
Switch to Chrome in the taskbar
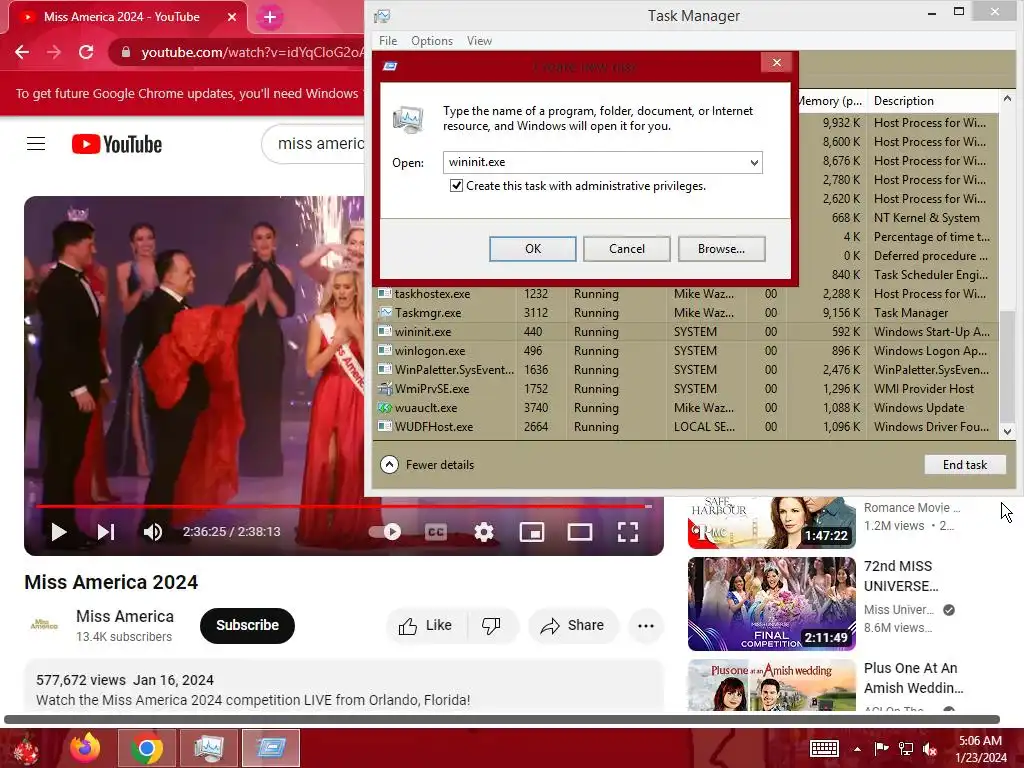tap(147, 748)
